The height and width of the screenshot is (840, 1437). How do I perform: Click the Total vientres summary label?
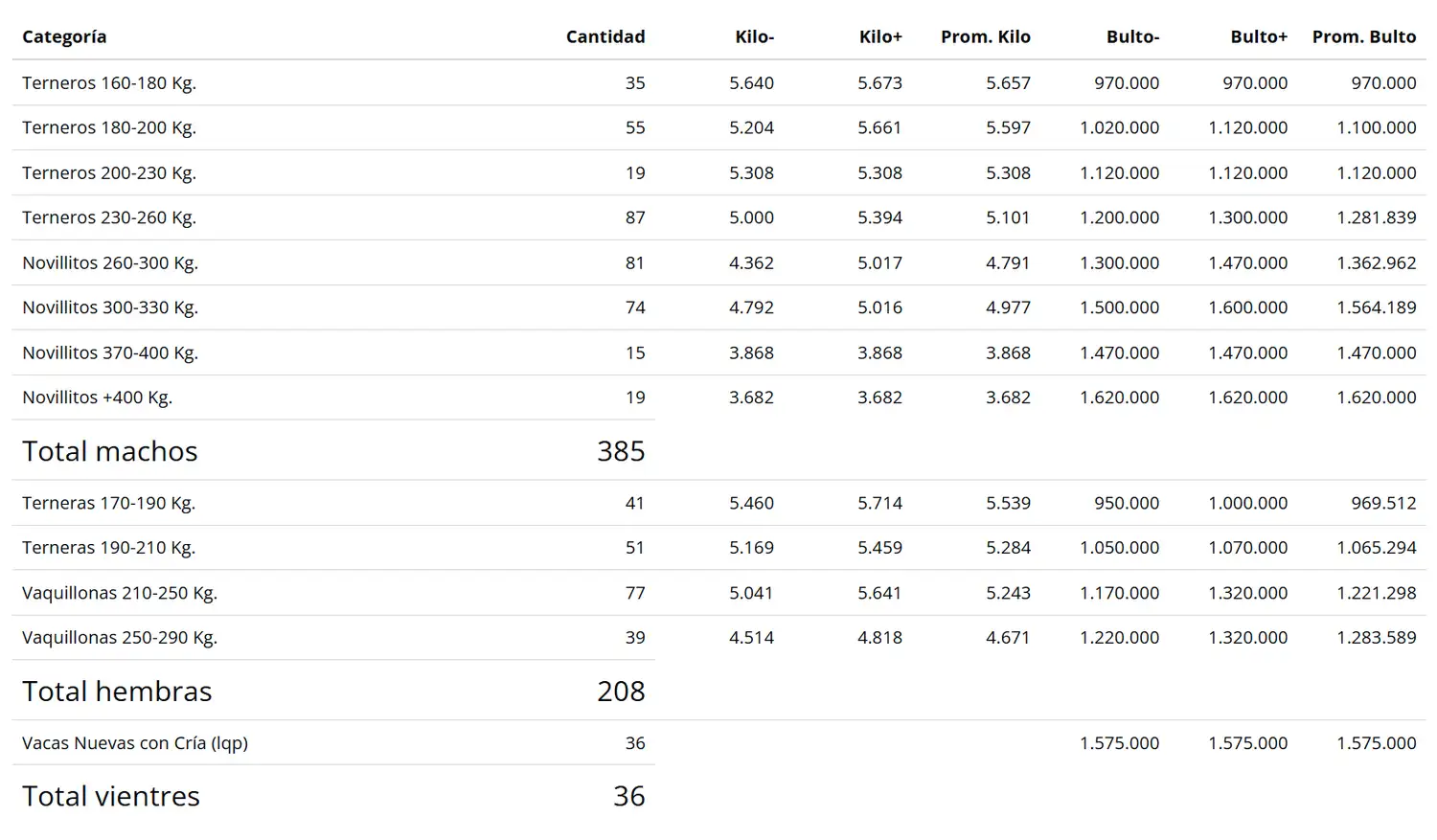tap(111, 796)
